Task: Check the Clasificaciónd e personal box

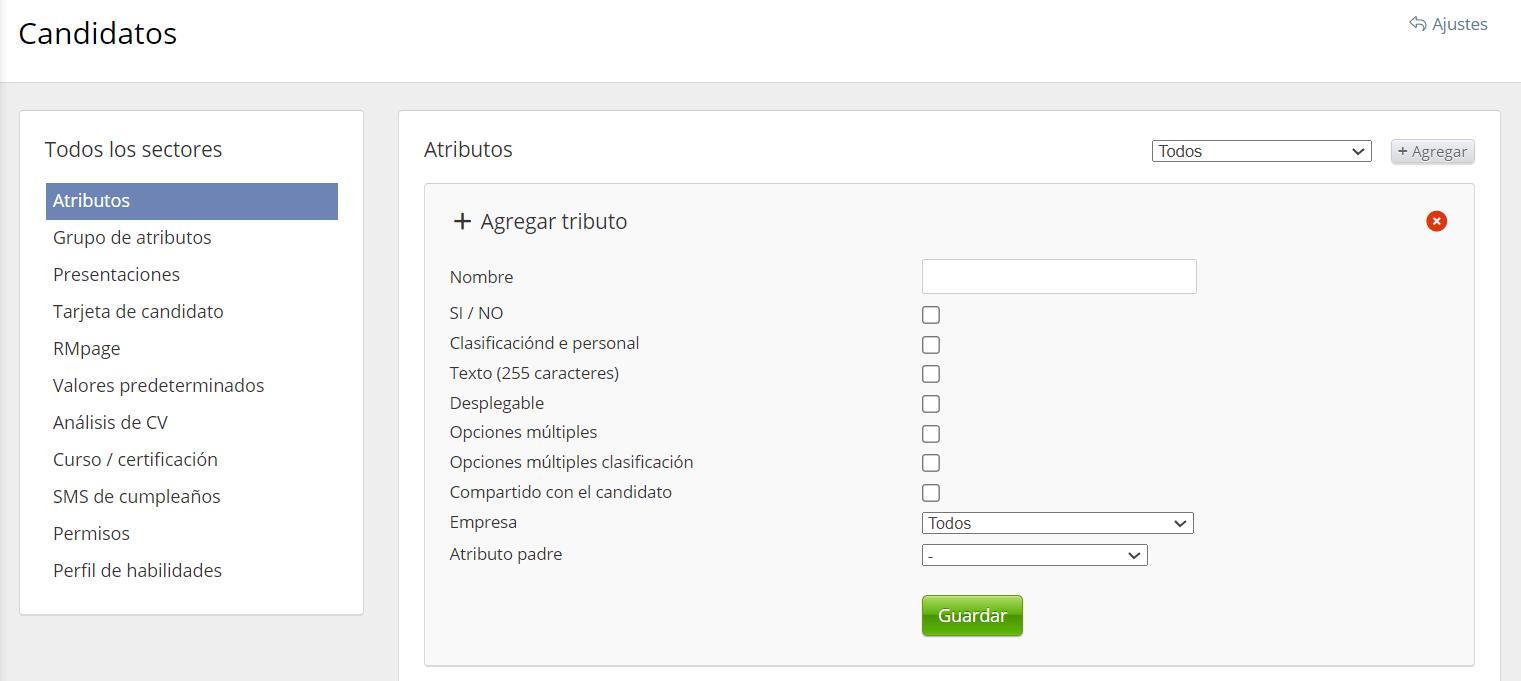Action: point(931,345)
